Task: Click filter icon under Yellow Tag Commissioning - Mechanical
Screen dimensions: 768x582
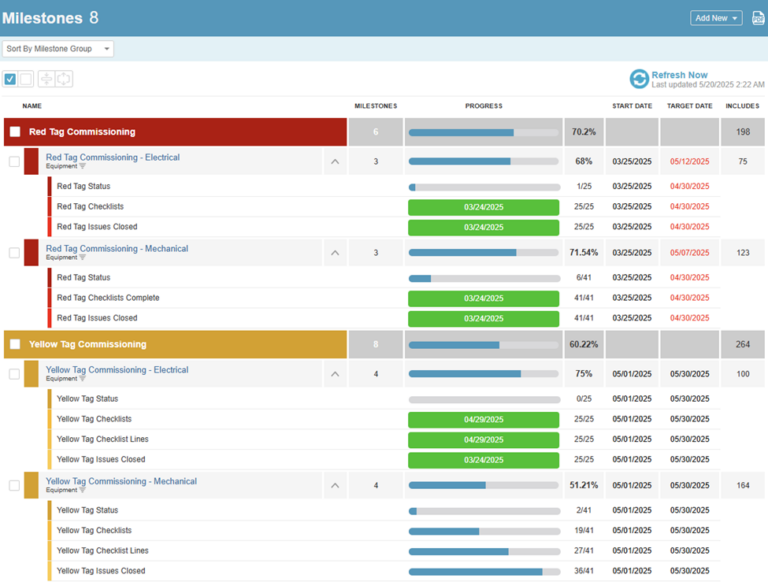Action: tap(83, 491)
